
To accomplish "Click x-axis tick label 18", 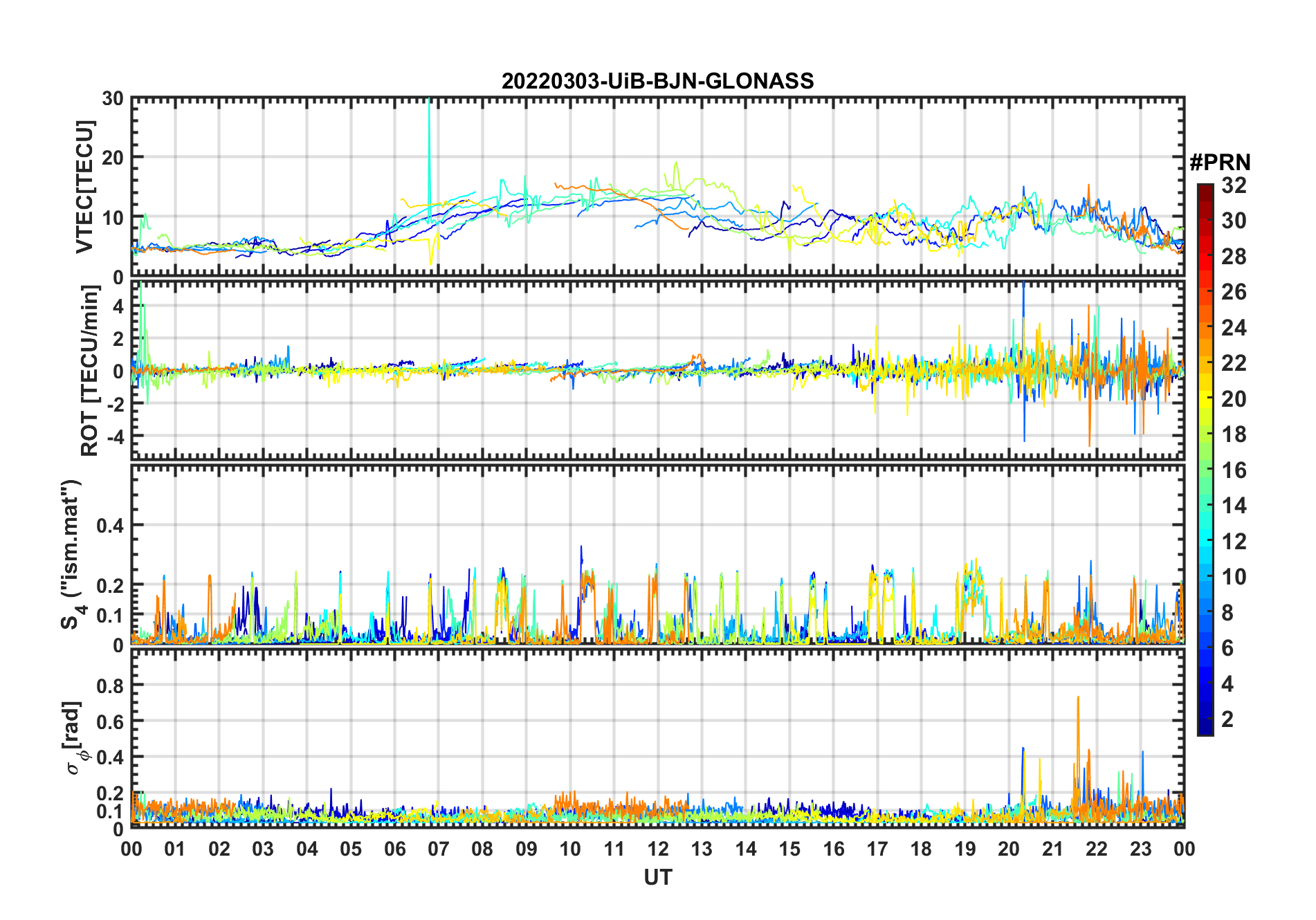I will [x=921, y=849].
